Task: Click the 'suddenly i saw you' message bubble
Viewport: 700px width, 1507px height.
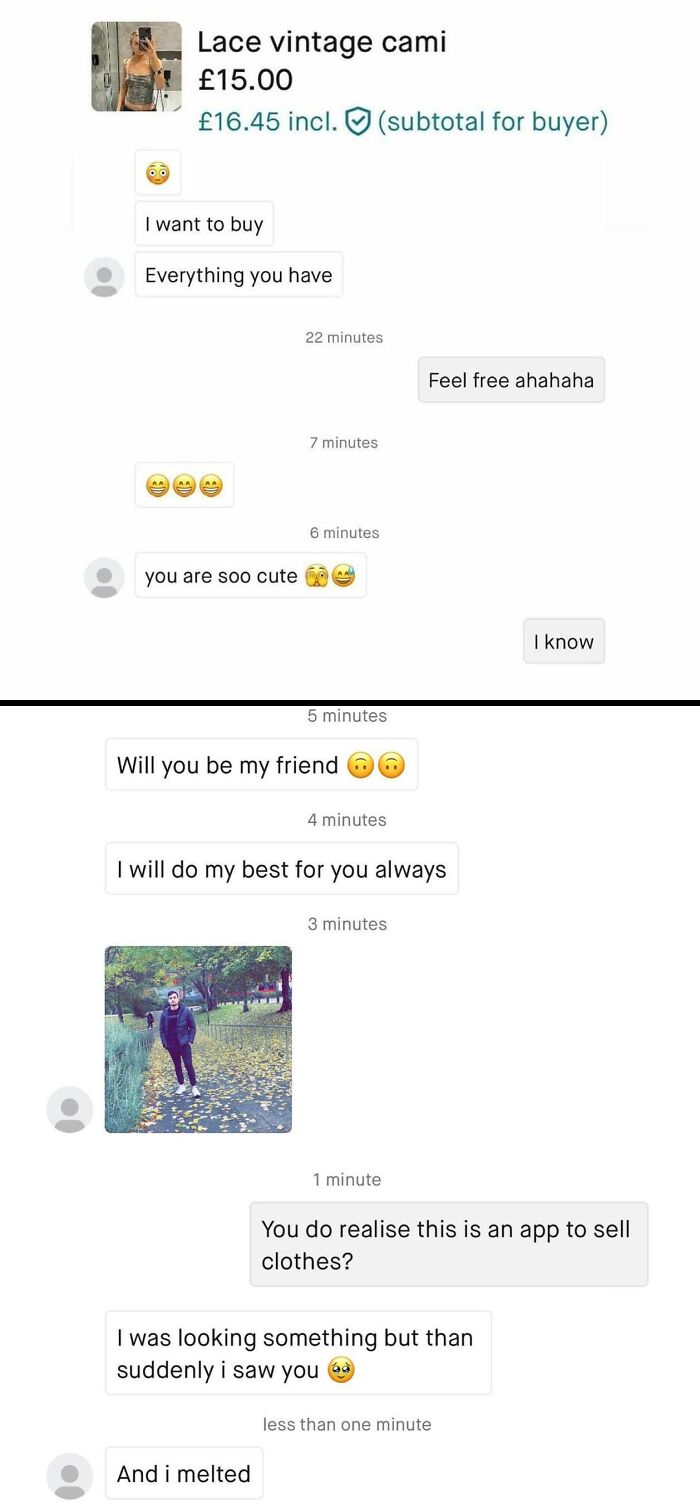Action: coord(298,1353)
